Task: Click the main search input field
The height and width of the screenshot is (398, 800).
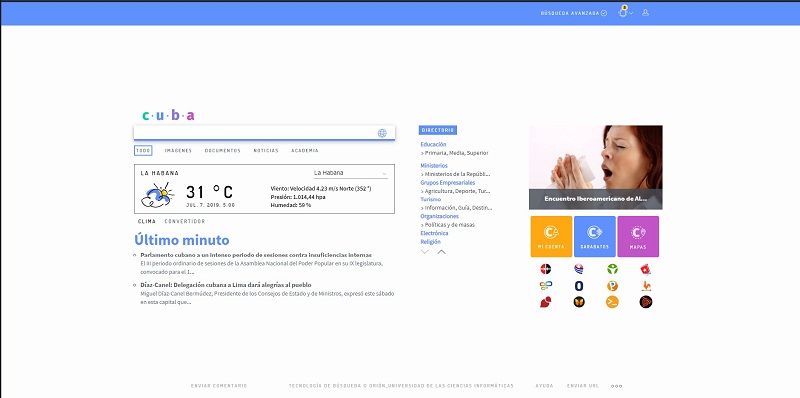Action: pyautogui.click(x=255, y=133)
